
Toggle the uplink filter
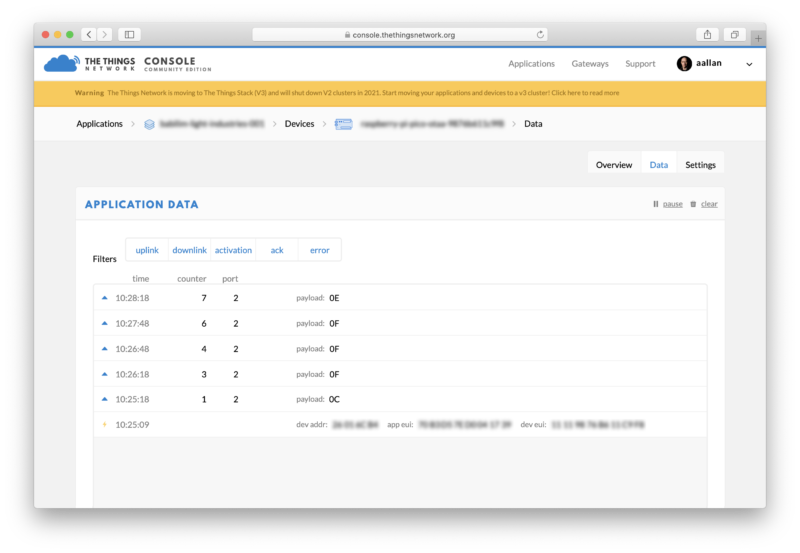coord(147,250)
